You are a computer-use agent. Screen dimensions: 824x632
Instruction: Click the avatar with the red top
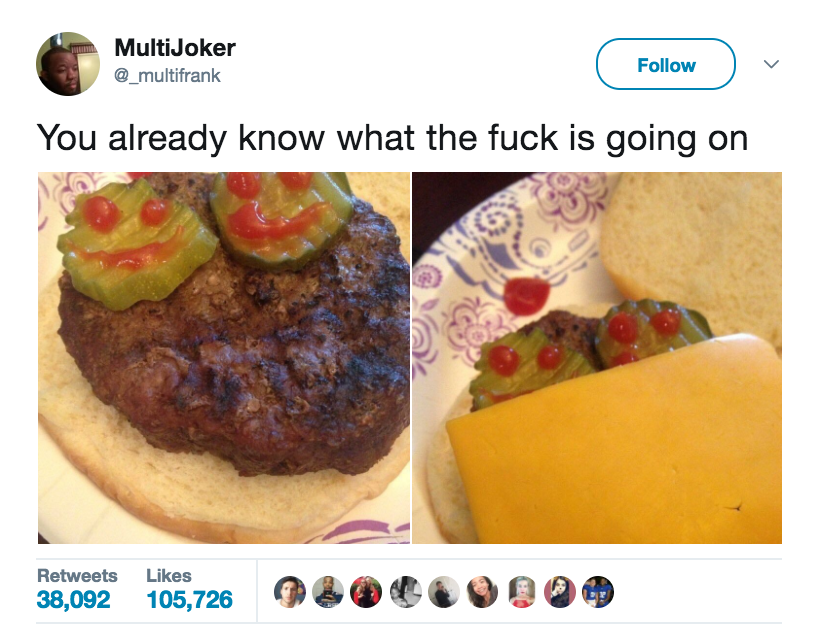click(522, 592)
